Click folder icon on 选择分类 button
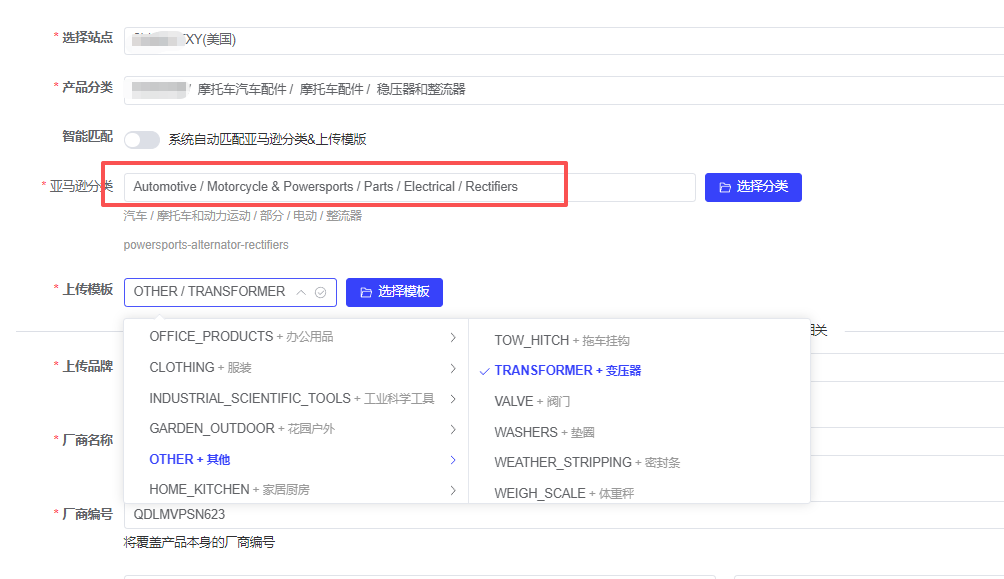 (725, 187)
